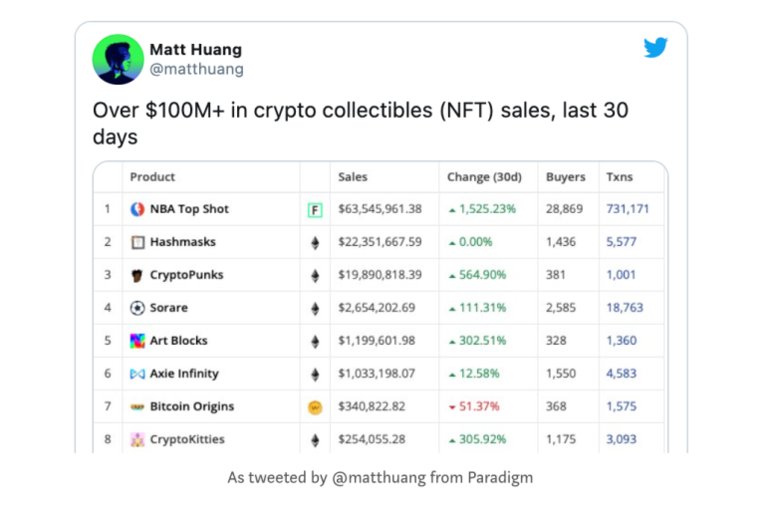The width and height of the screenshot is (770, 514).
Task: Sort by the Sales column header
Action: point(353,177)
